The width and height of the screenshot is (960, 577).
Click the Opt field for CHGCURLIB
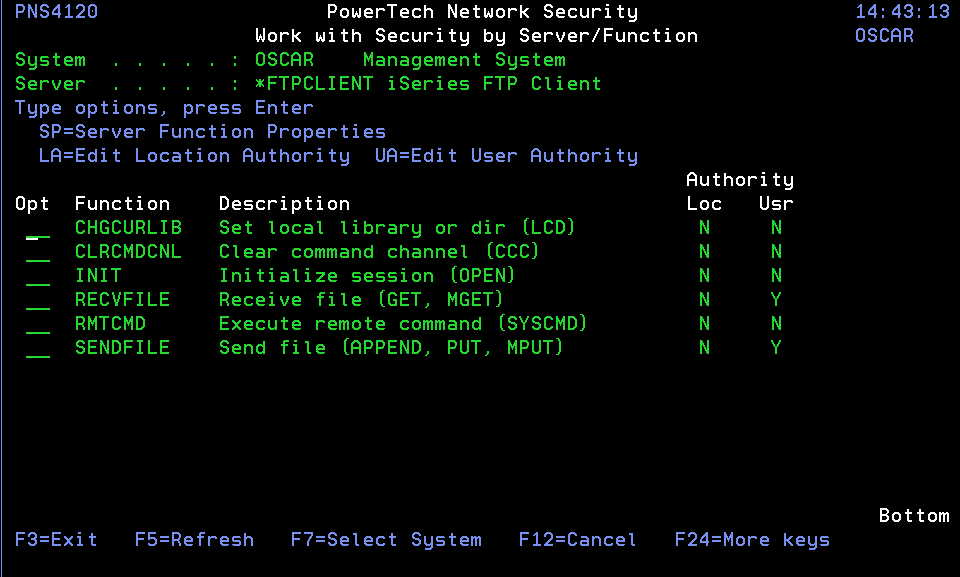[38, 229]
